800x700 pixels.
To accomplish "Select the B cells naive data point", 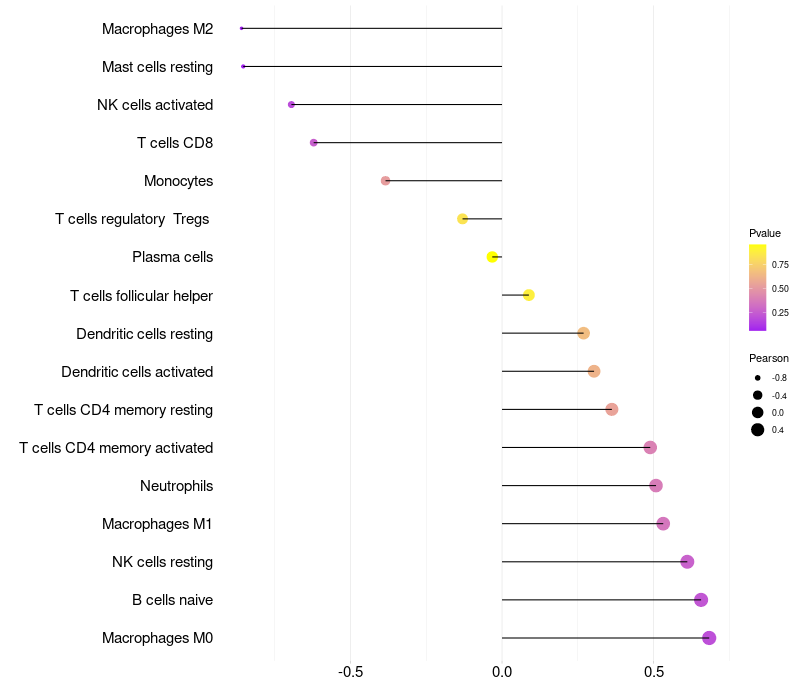I will click(701, 600).
